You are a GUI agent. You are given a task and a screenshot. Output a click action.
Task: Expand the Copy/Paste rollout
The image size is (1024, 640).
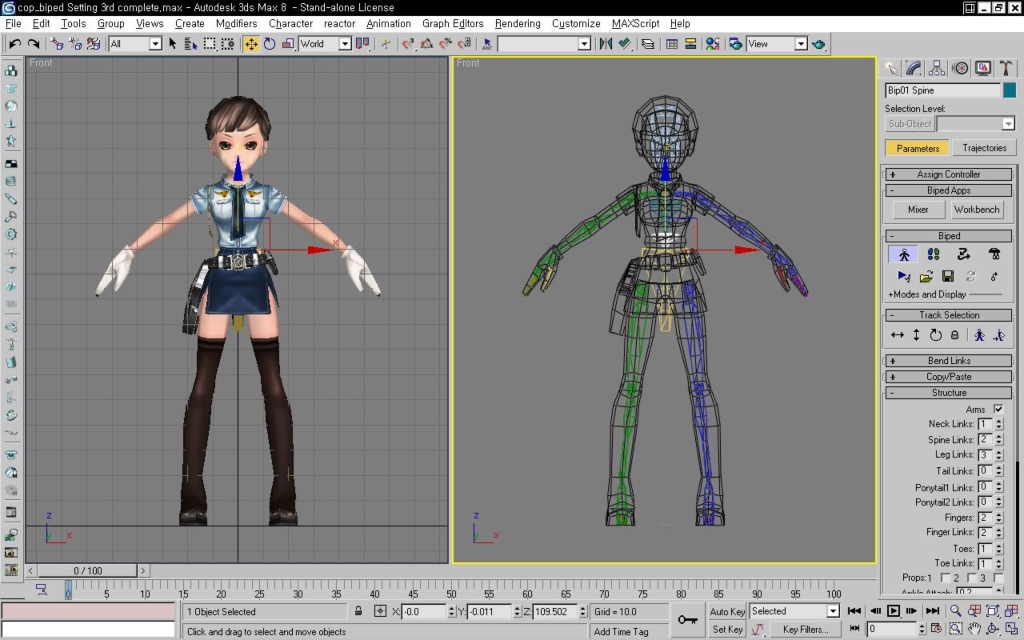[948, 377]
